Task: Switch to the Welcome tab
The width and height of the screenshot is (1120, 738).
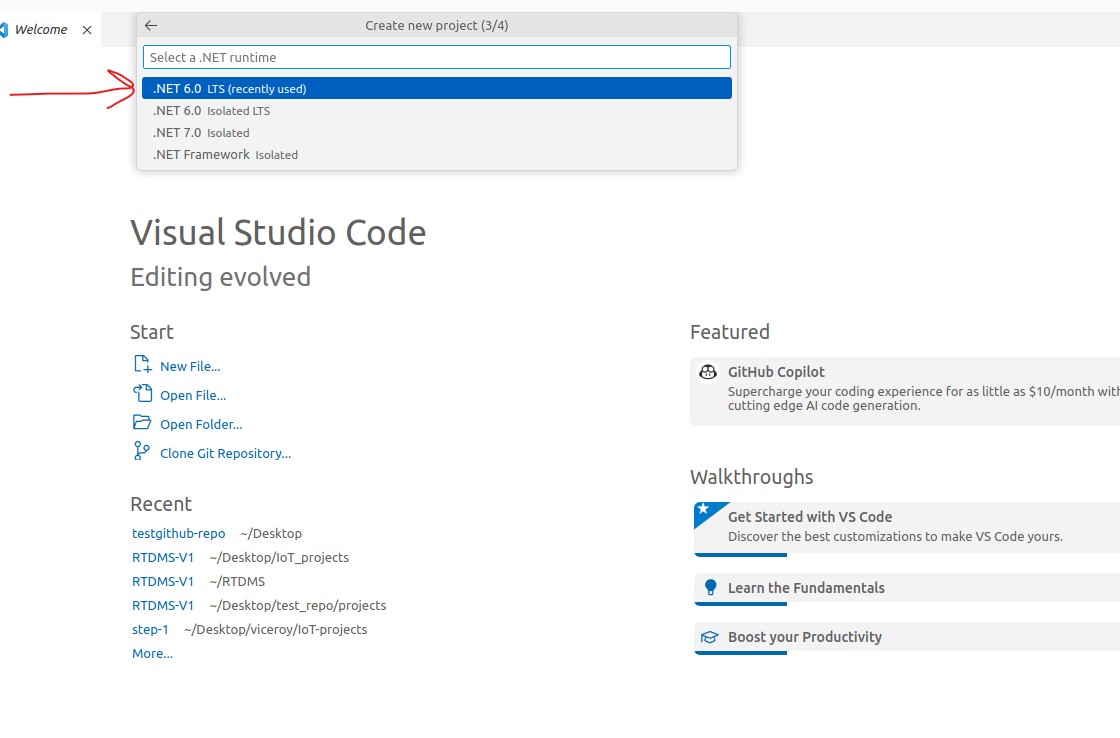Action: point(41,30)
